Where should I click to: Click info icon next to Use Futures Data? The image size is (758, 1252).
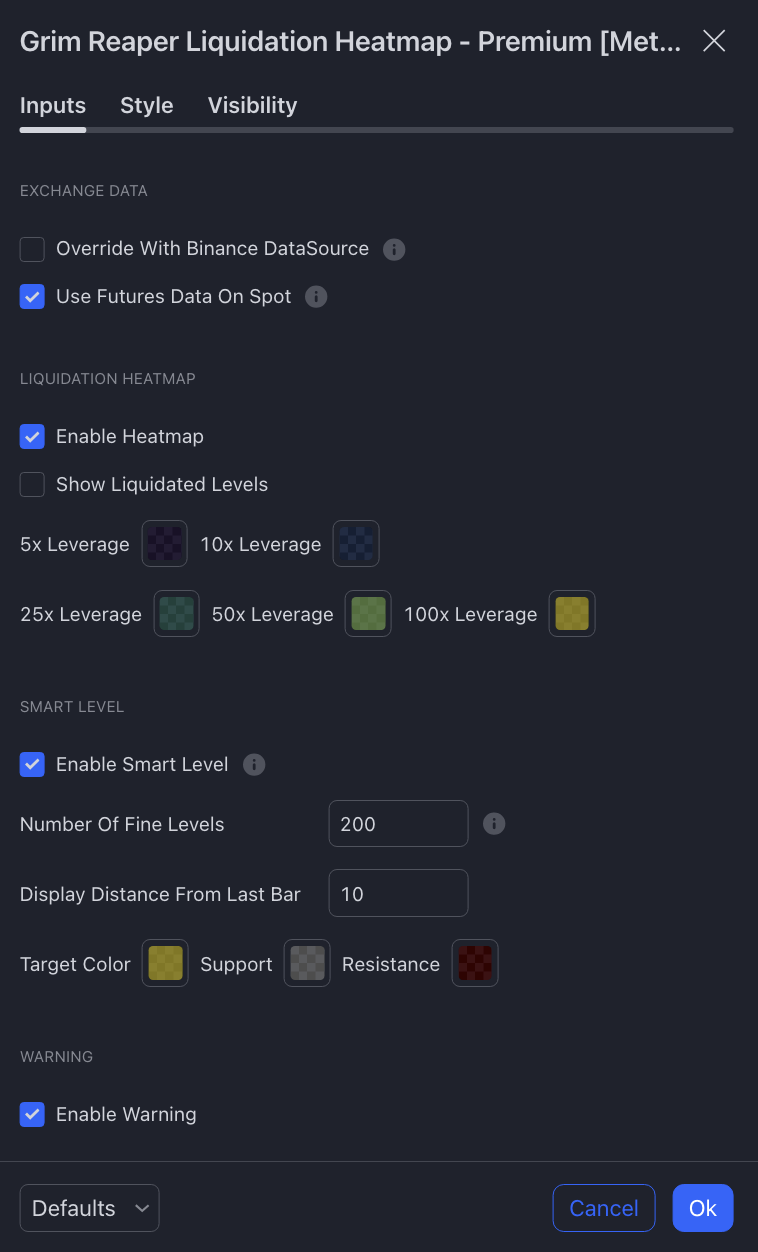click(x=316, y=297)
